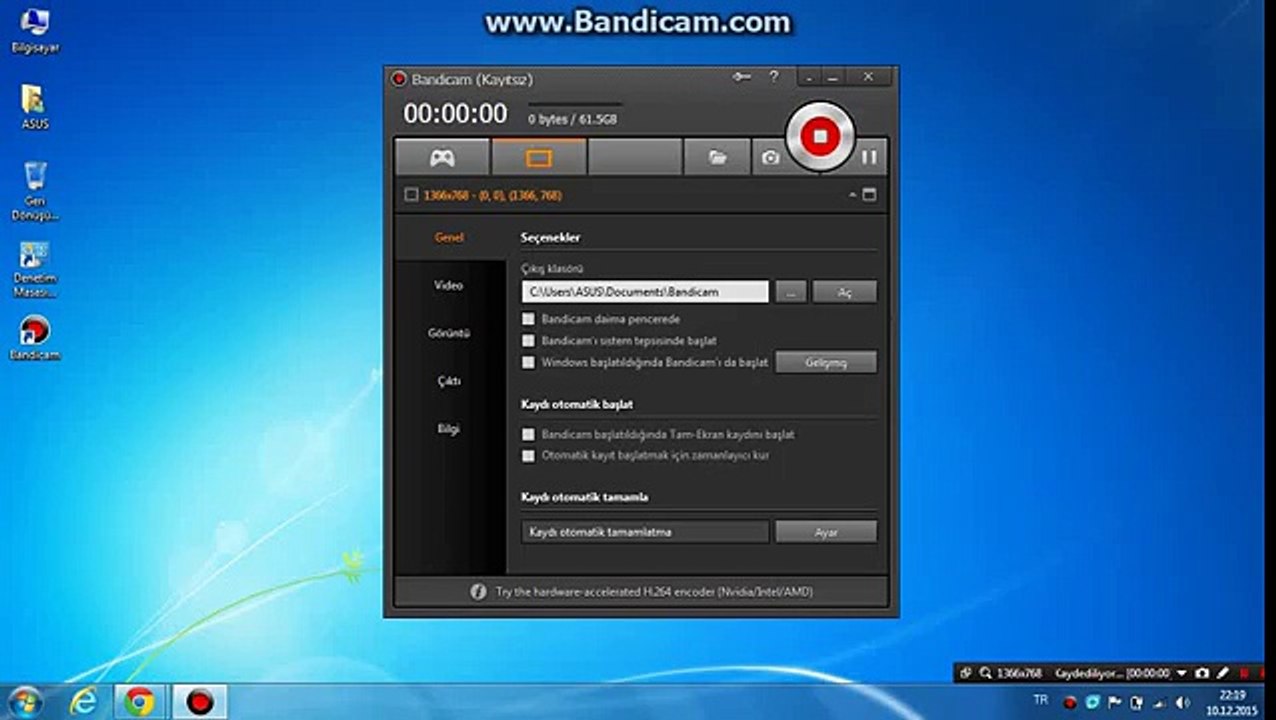Open the volume speaker tray icon

click(1184, 702)
